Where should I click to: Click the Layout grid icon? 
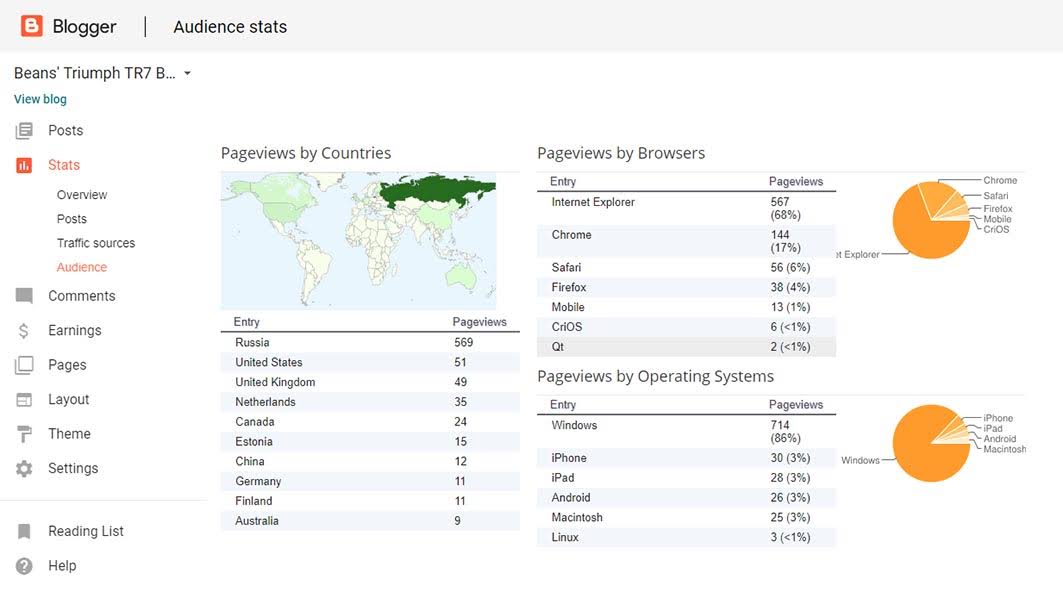click(x=24, y=399)
